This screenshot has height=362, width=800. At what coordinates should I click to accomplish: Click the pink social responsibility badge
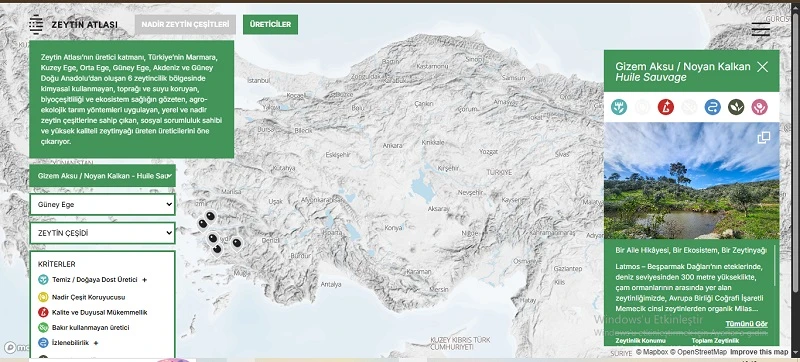pyautogui.click(x=760, y=107)
